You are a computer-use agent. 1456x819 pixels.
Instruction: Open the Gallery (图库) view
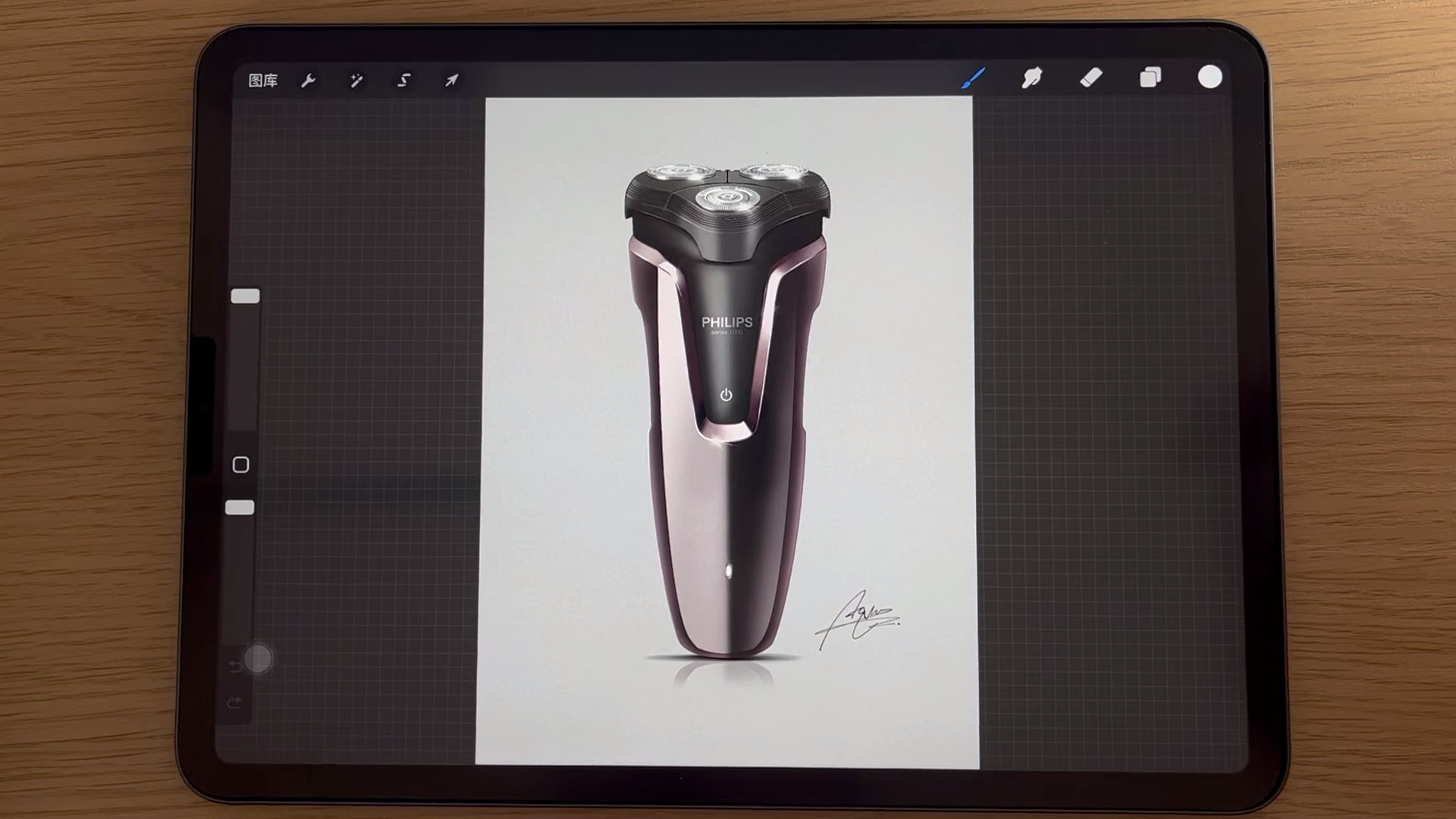tap(263, 80)
